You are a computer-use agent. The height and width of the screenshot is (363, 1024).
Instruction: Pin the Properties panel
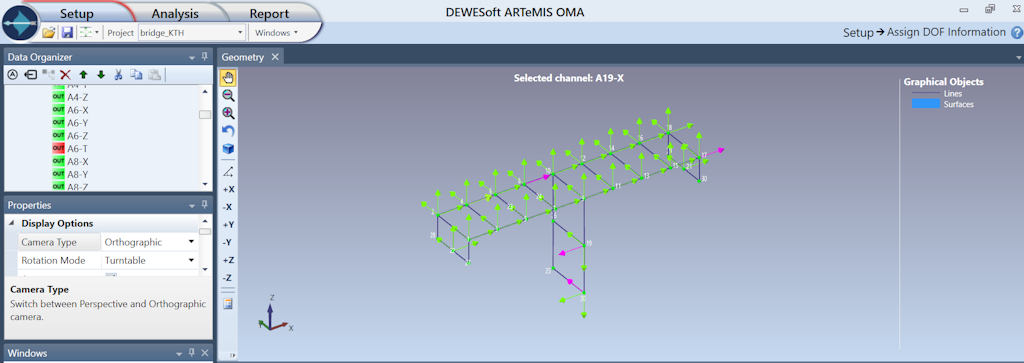coord(204,205)
